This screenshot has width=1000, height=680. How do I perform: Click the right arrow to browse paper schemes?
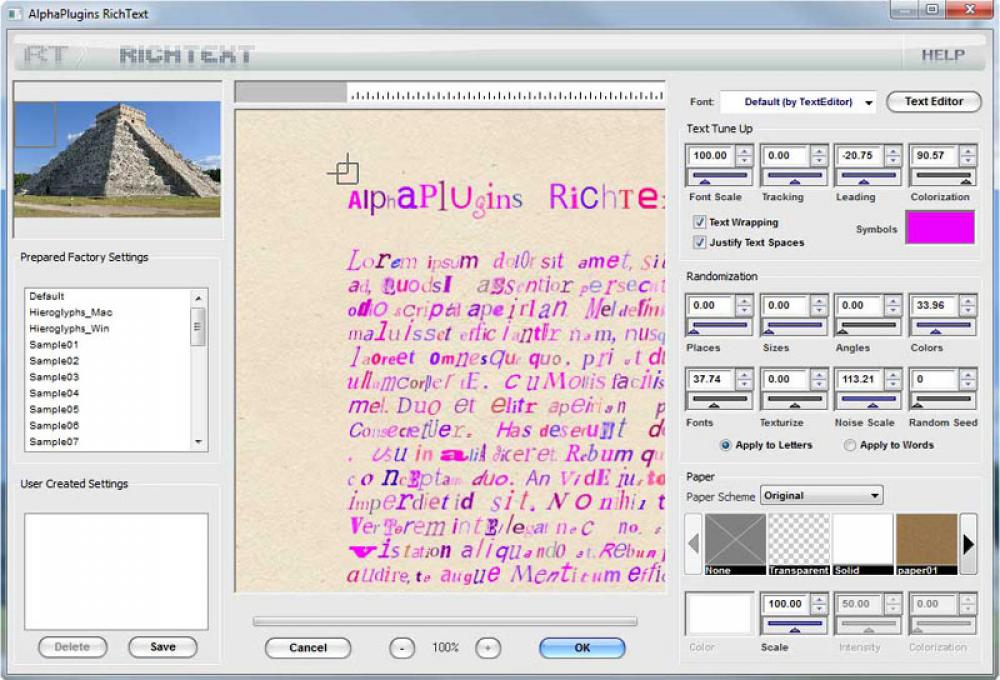[x=968, y=541]
